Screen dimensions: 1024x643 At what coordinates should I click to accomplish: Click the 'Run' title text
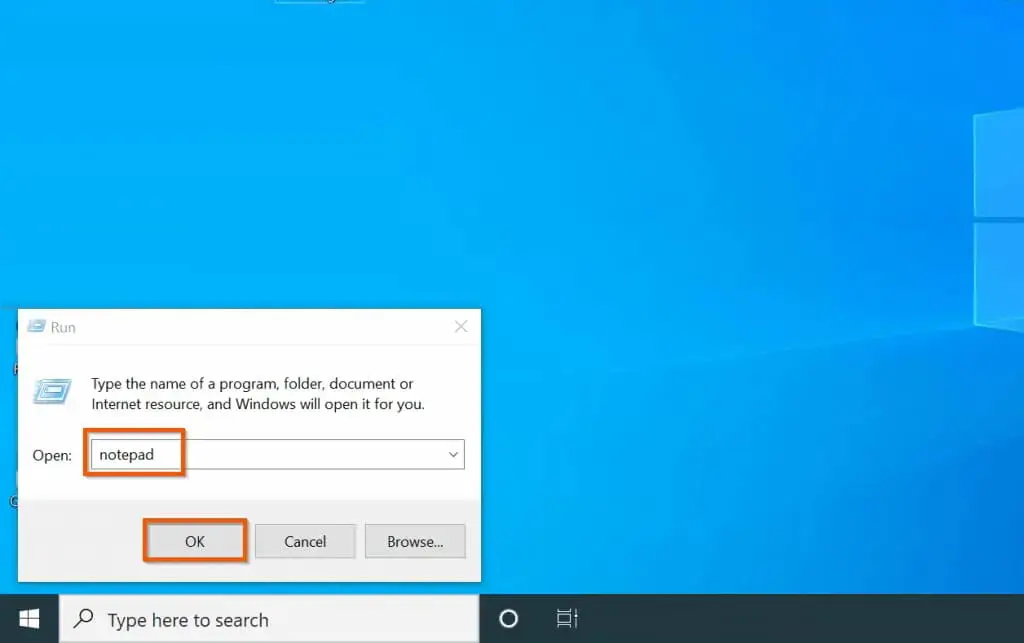coord(63,327)
